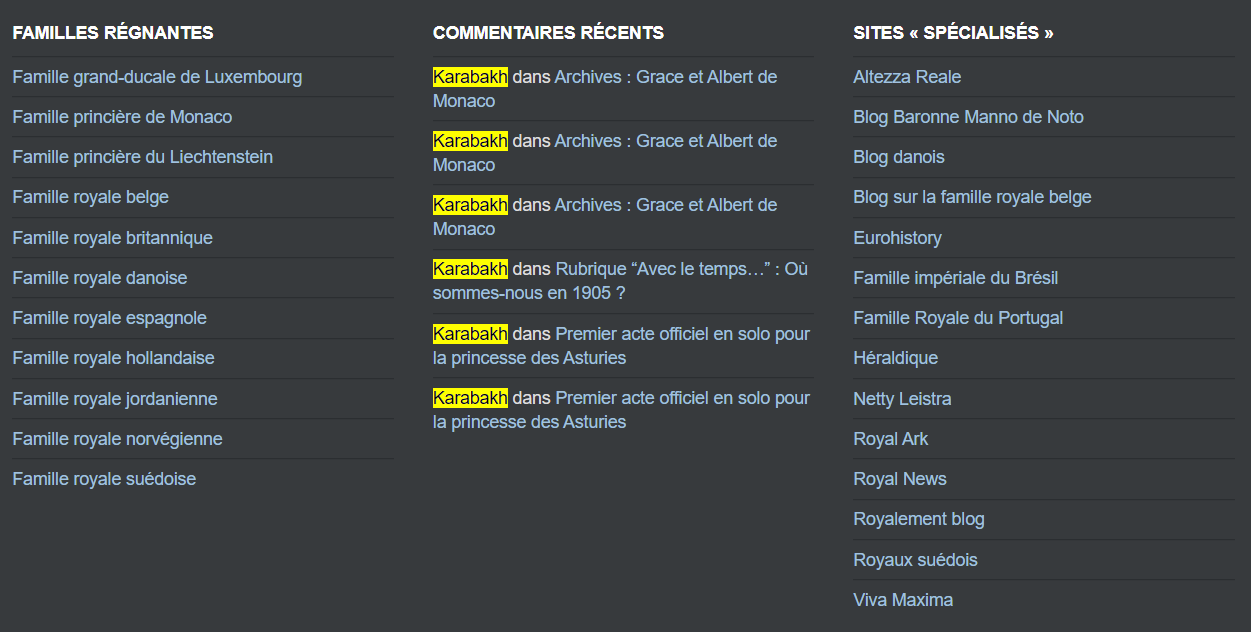The width and height of the screenshot is (1251, 632).
Task: Open Famille royale suédoise link
Action: coord(104,479)
